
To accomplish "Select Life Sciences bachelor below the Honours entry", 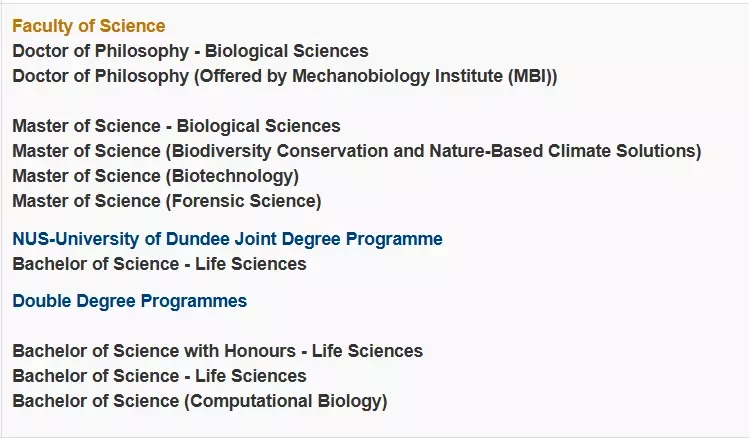I will coord(159,376).
